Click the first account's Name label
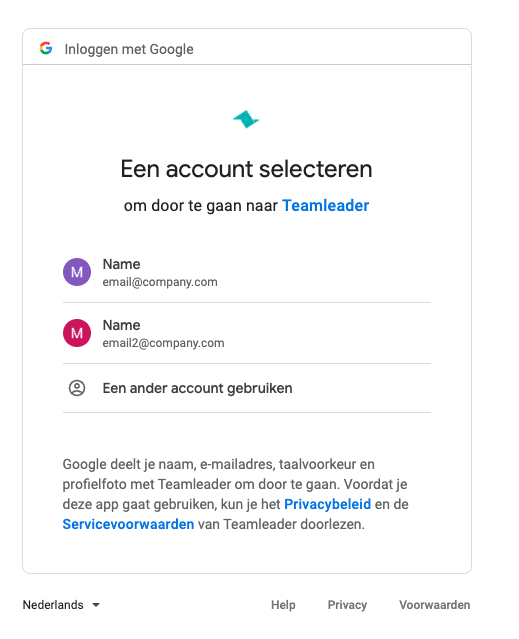 pyautogui.click(x=121, y=264)
